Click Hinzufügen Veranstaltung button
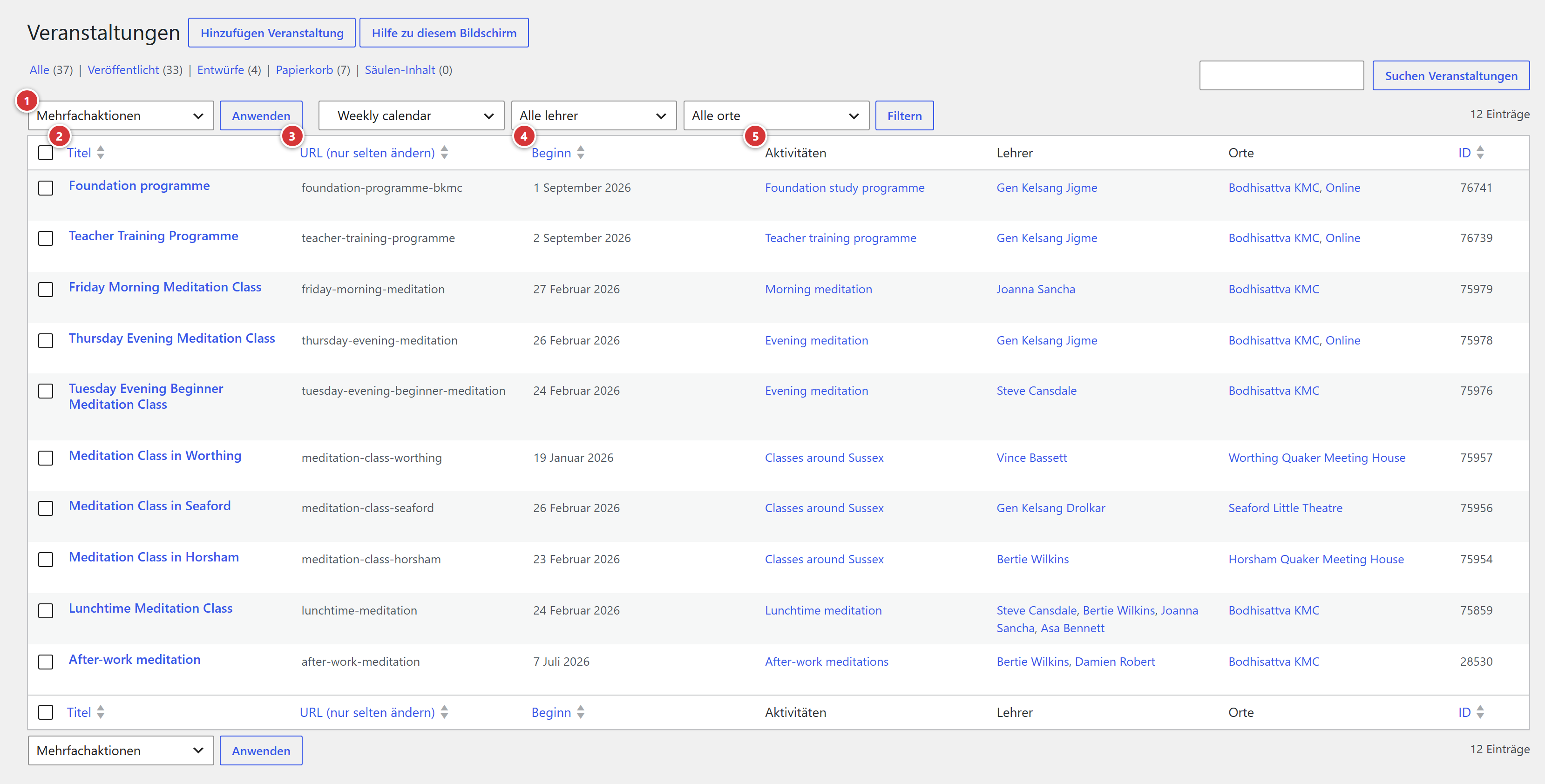This screenshot has width=1545, height=784. click(271, 33)
